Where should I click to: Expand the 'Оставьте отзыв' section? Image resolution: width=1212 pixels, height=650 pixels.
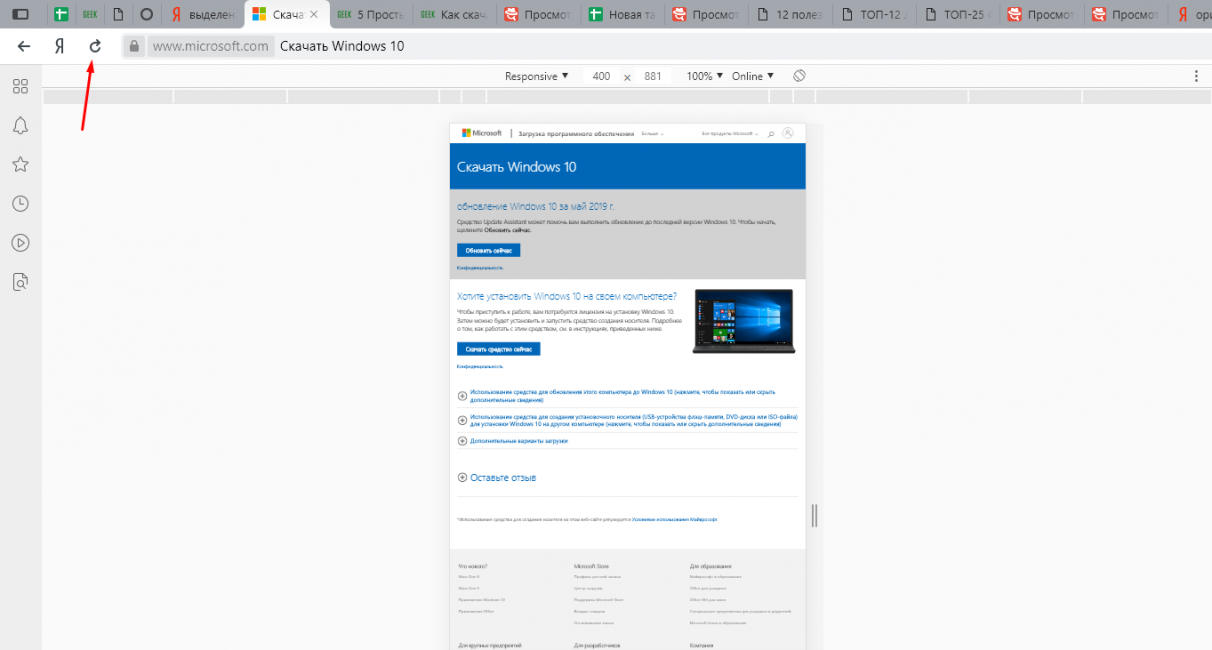click(x=497, y=478)
